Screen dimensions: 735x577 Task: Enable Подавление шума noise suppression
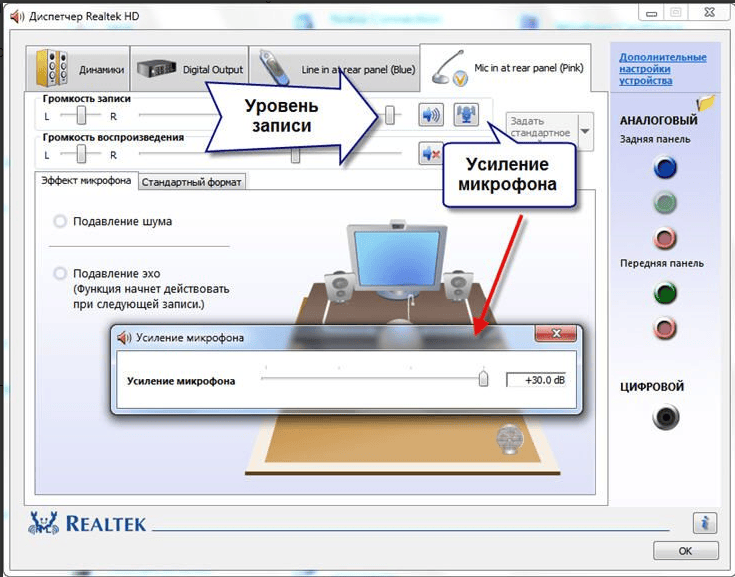(60, 221)
